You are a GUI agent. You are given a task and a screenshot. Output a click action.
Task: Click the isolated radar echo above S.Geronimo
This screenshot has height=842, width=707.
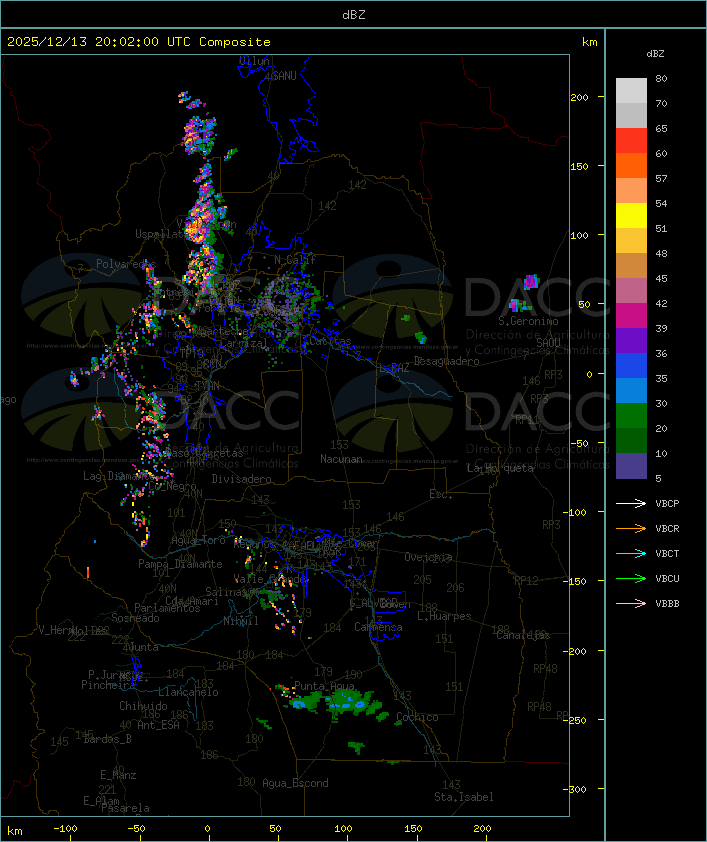tap(531, 281)
